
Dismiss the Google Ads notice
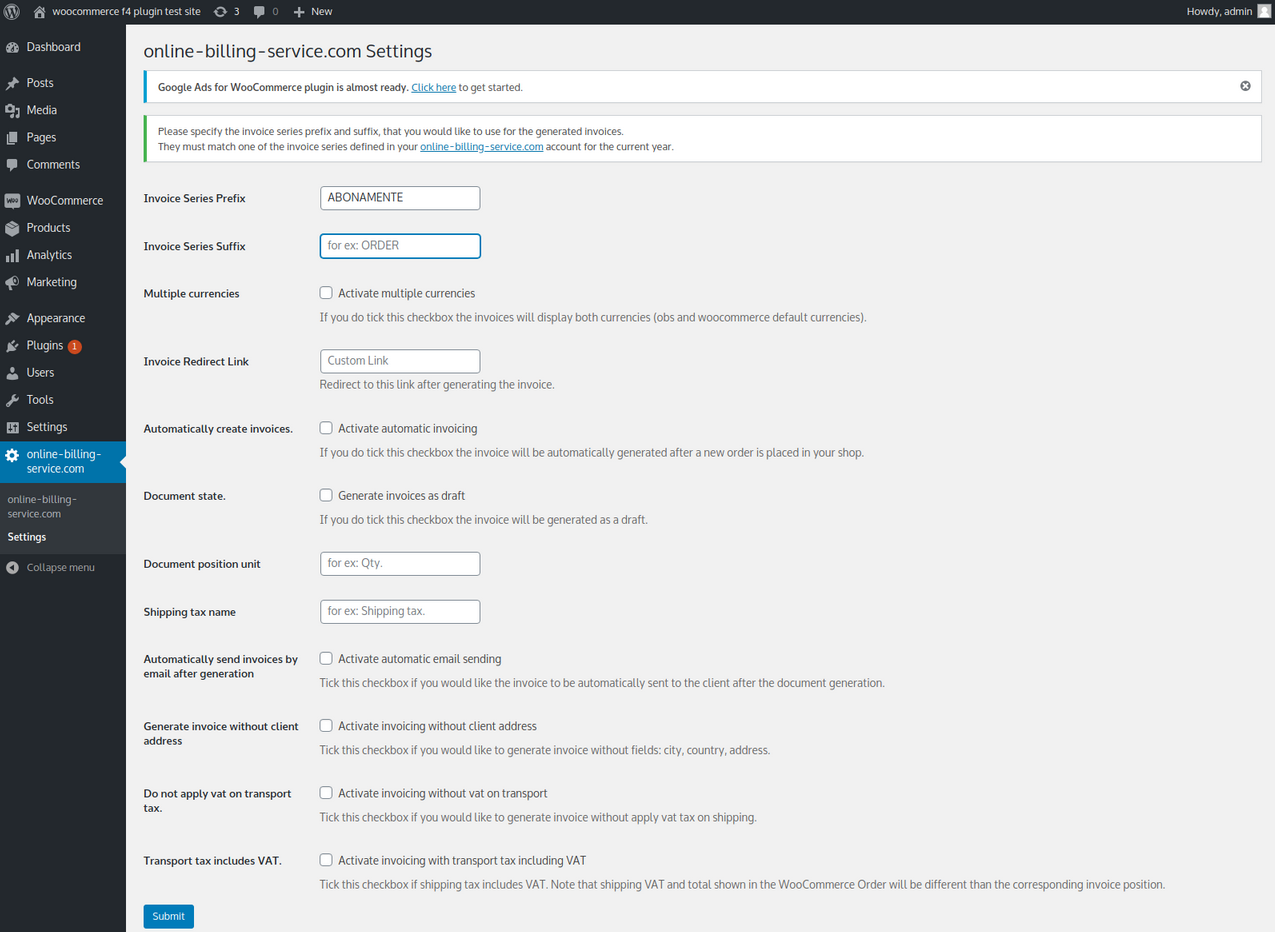pyautogui.click(x=1245, y=86)
